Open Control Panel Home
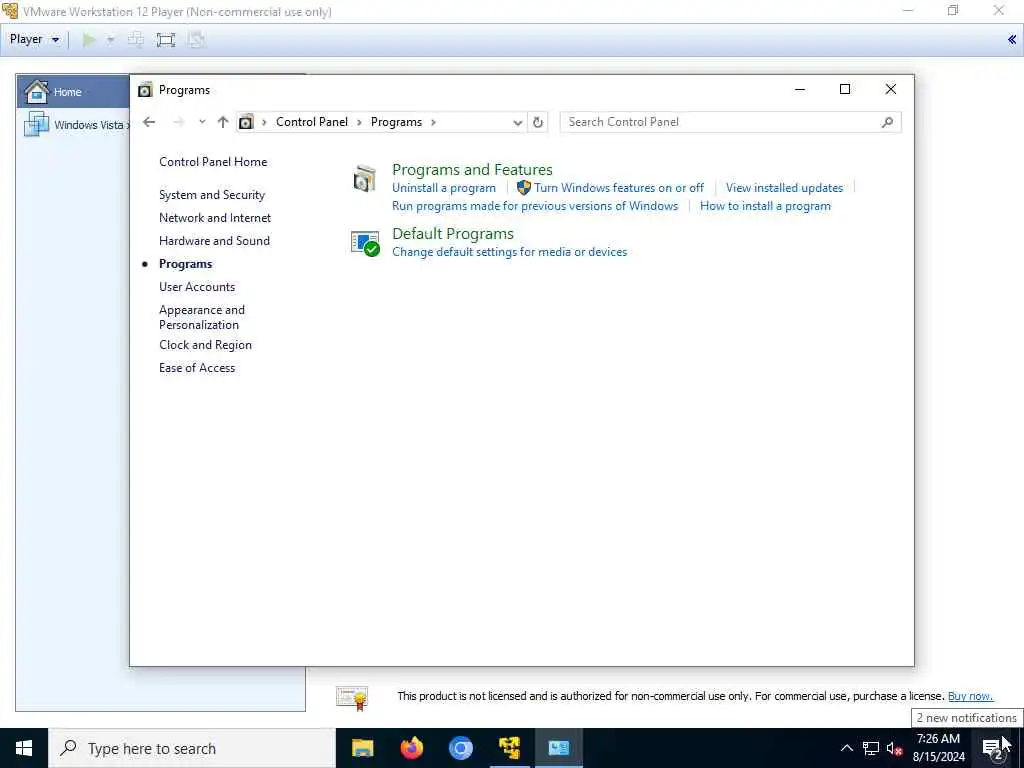This screenshot has height=768, width=1024. pos(213,162)
